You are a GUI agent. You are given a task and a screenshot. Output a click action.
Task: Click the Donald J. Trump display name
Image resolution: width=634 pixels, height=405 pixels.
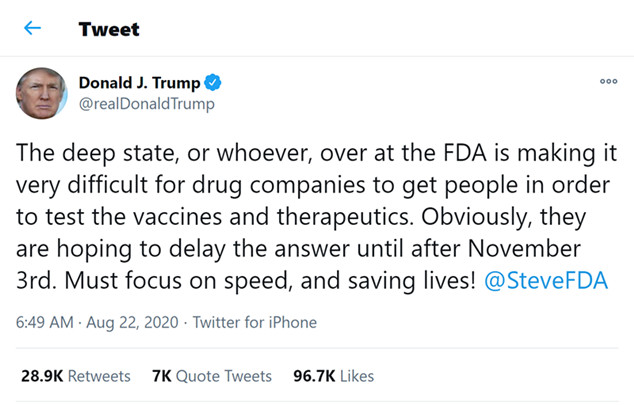[139, 83]
